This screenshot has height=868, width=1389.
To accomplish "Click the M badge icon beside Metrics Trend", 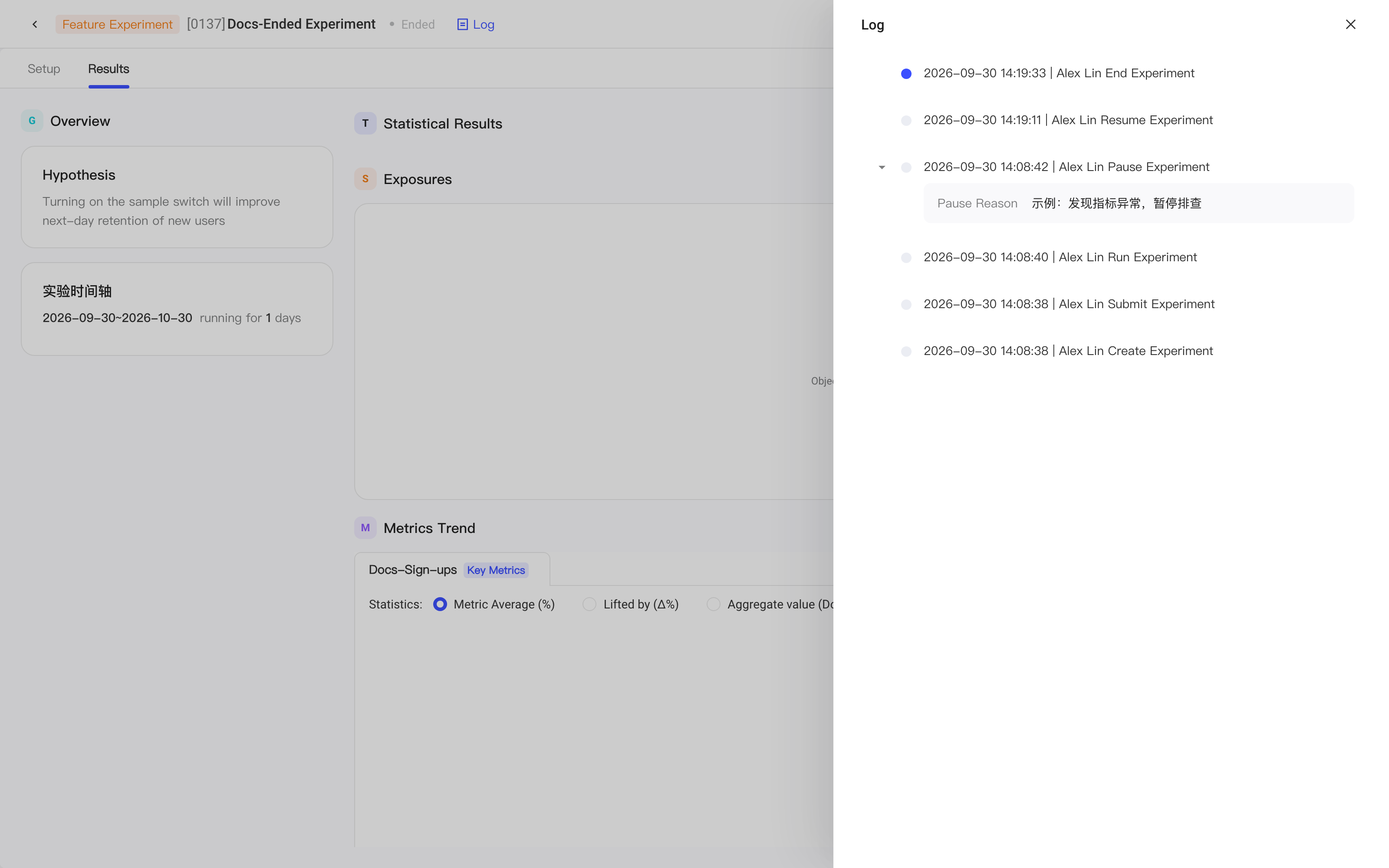I will point(365,528).
